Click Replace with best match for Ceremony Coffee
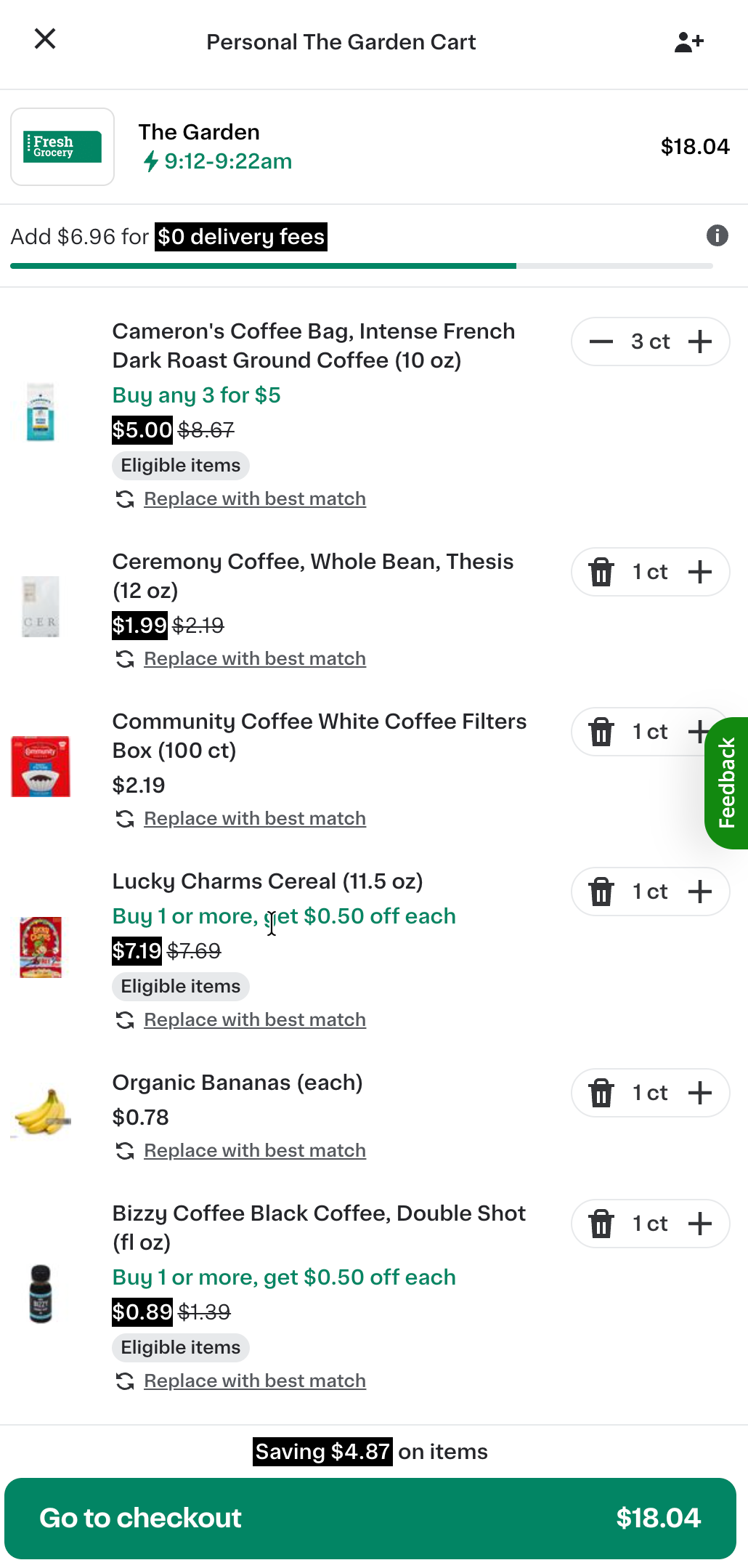This screenshot has width=748, height=1568. [x=254, y=658]
